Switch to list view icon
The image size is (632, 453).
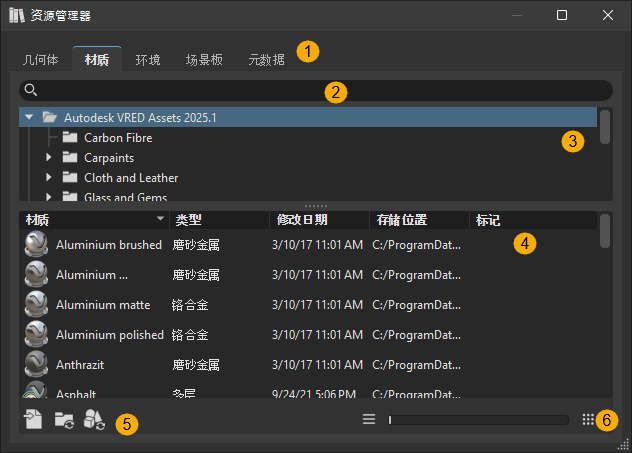click(369, 419)
